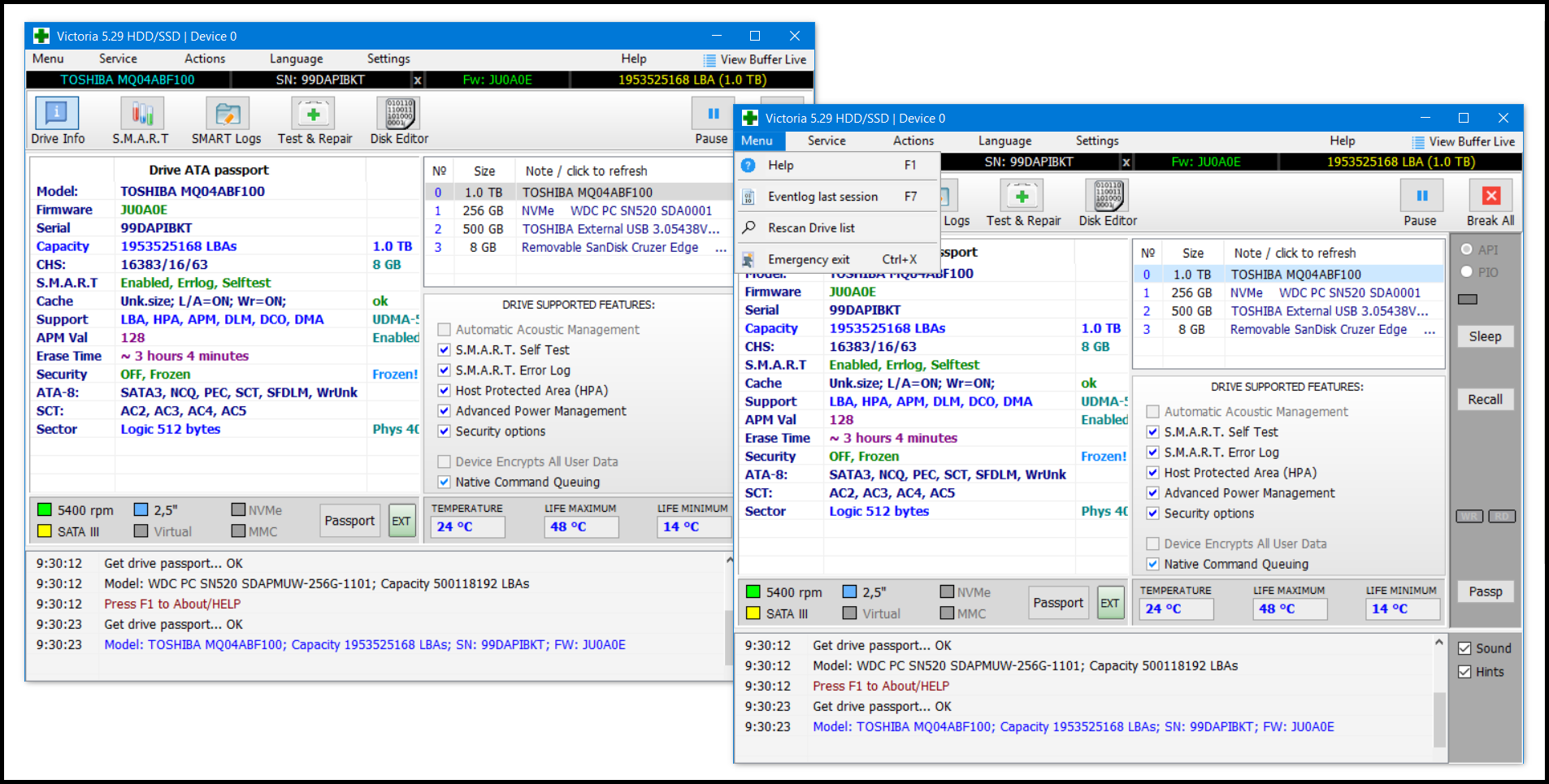Screen dimensions: 1549x784
Task: Toggle Automatic Acoustic Management in the back window
Action: click(x=445, y=330)
